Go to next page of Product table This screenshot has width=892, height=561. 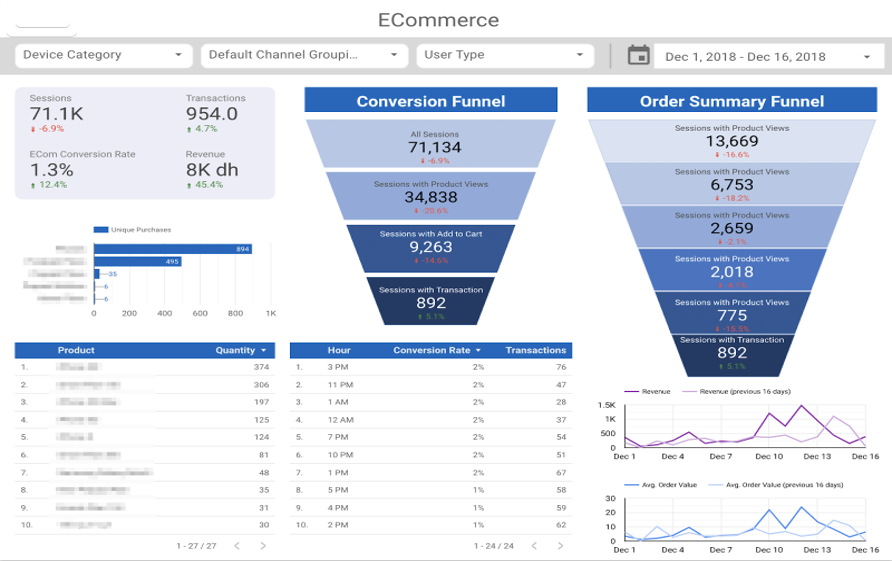tap(263, 546)
